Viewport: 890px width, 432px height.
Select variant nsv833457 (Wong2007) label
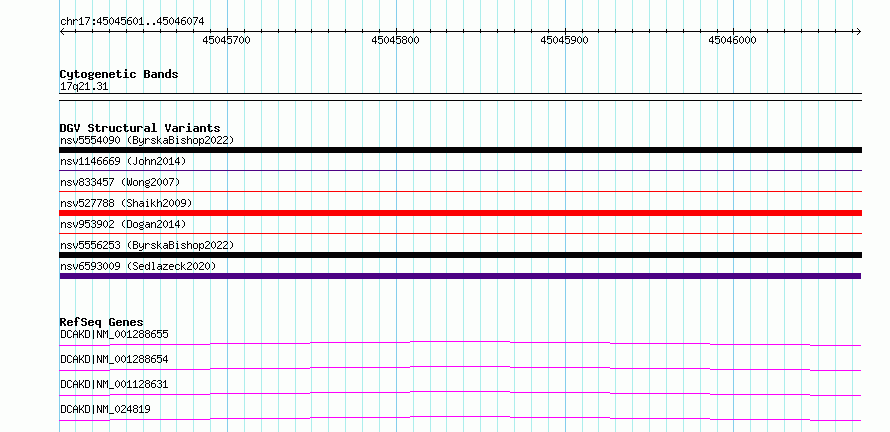pyautogui.click(x=120, y=182)
